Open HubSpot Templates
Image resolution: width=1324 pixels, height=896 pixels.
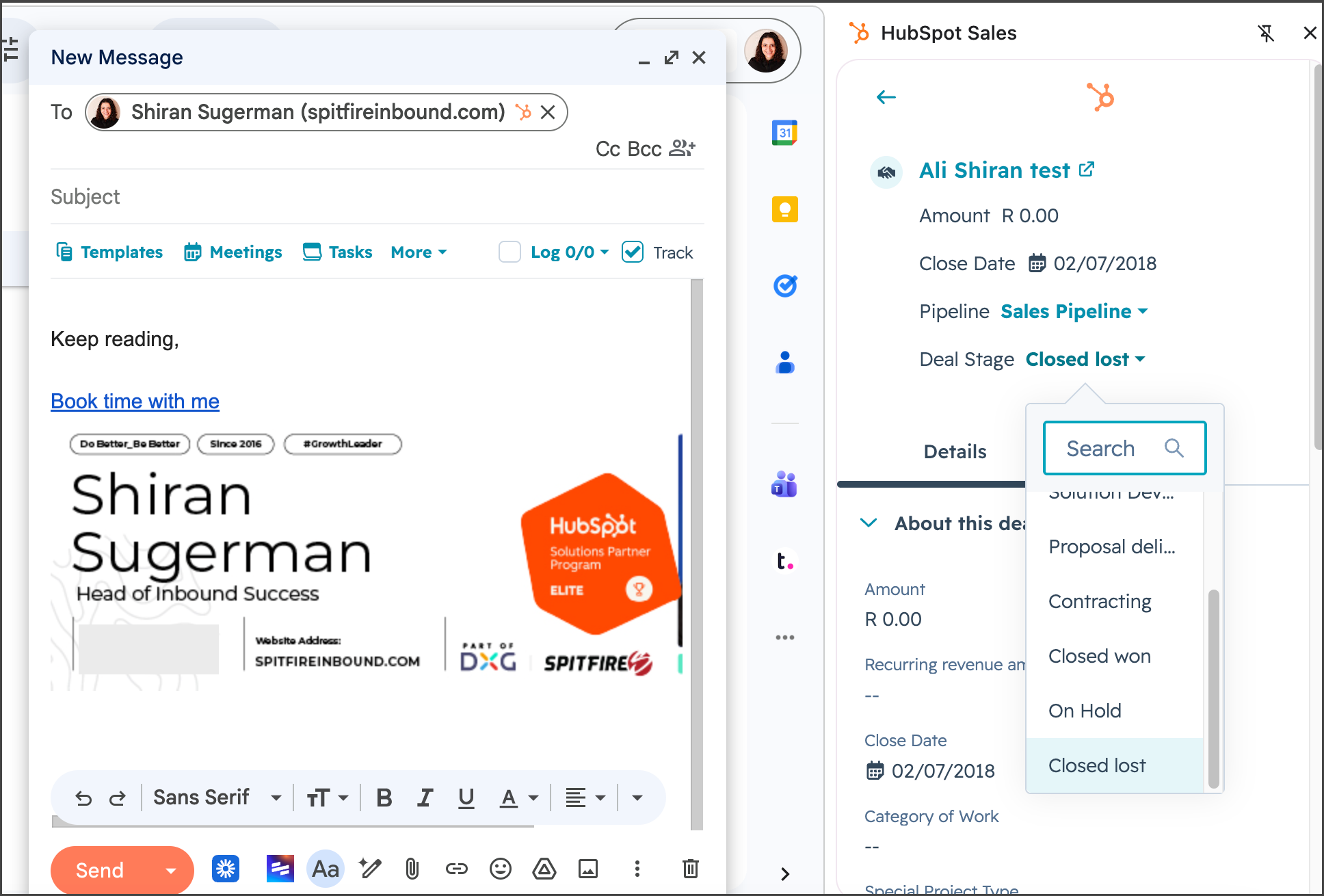tap(109, 252)
